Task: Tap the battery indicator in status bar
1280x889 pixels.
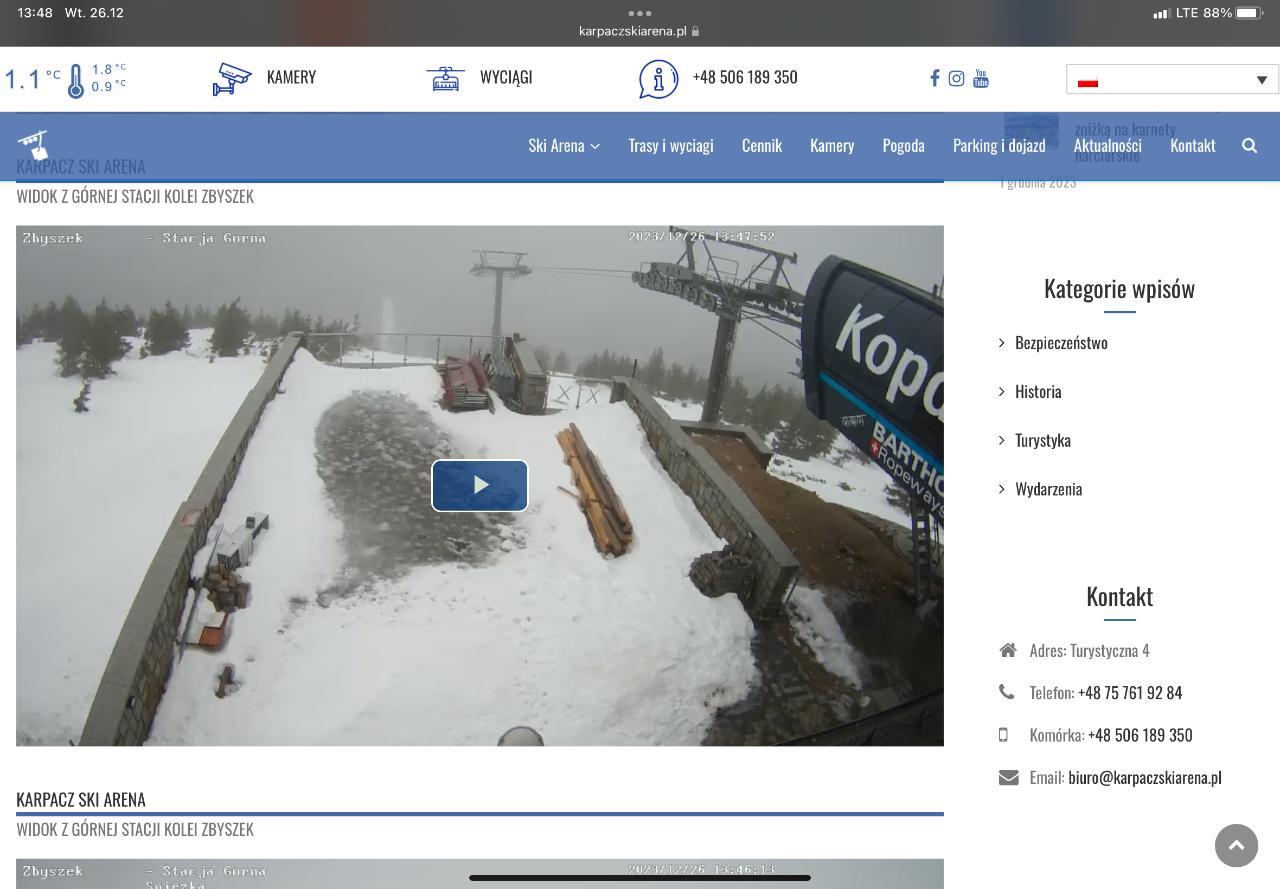Action: point(1250,13)
